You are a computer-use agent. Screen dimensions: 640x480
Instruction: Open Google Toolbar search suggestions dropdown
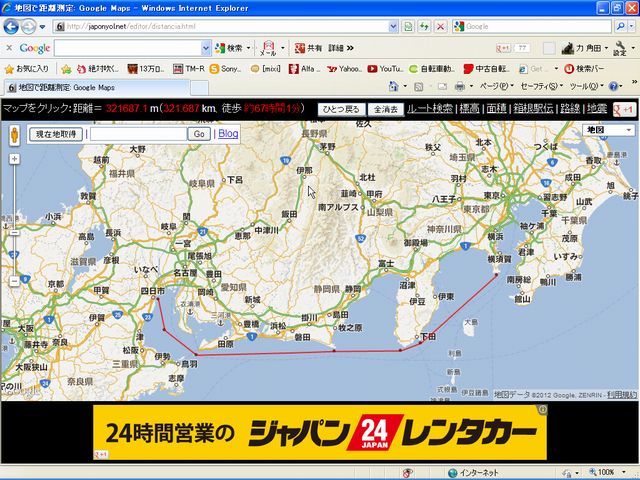[206, 48]
